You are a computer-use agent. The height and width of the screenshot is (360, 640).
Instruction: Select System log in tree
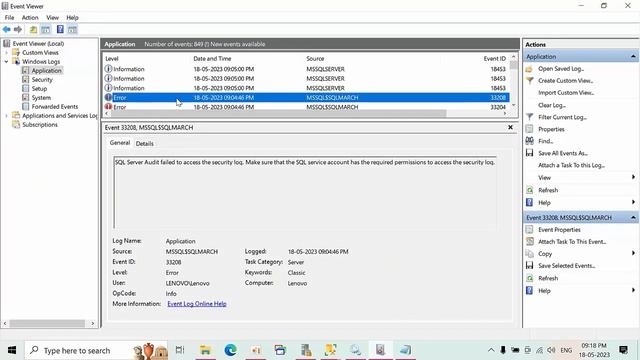(41, 98)
